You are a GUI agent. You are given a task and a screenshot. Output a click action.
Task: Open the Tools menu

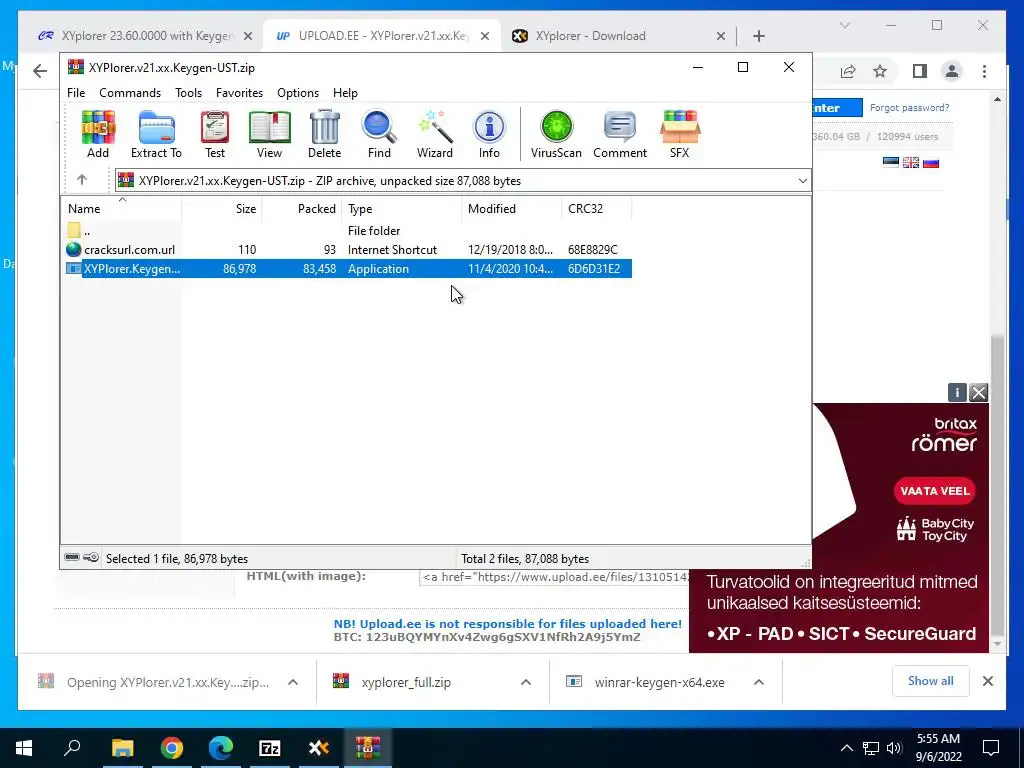pos(188,93)
